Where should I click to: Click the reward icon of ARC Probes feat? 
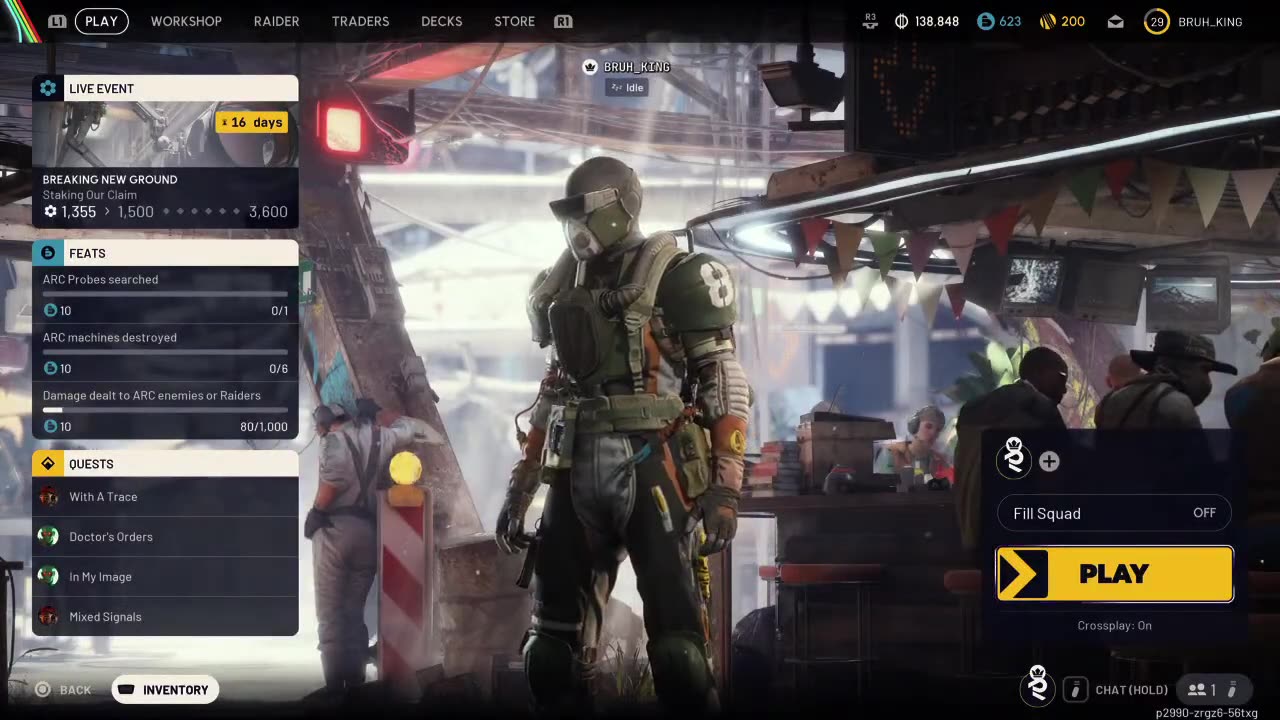pos(50,311)
